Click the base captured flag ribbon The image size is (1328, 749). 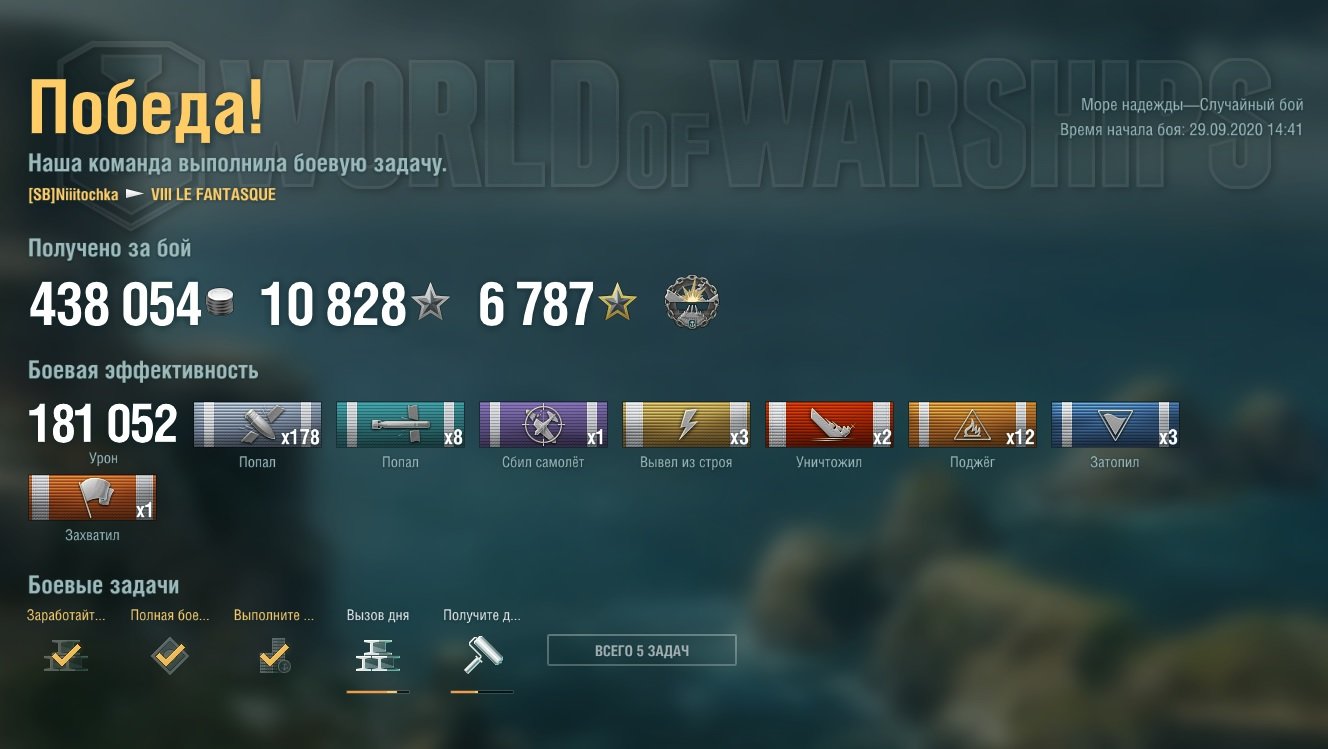pyautogui.click(x=93, y=498)
